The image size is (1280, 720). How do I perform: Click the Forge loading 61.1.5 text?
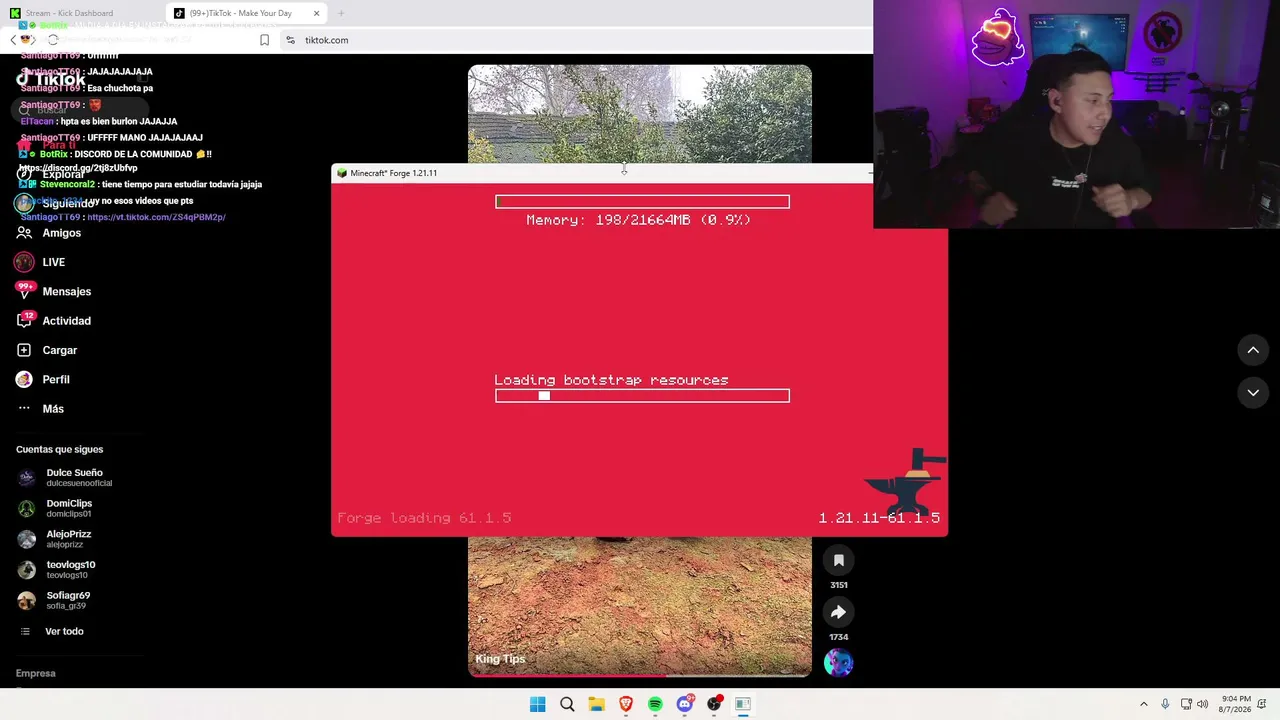tap(424, 518)
